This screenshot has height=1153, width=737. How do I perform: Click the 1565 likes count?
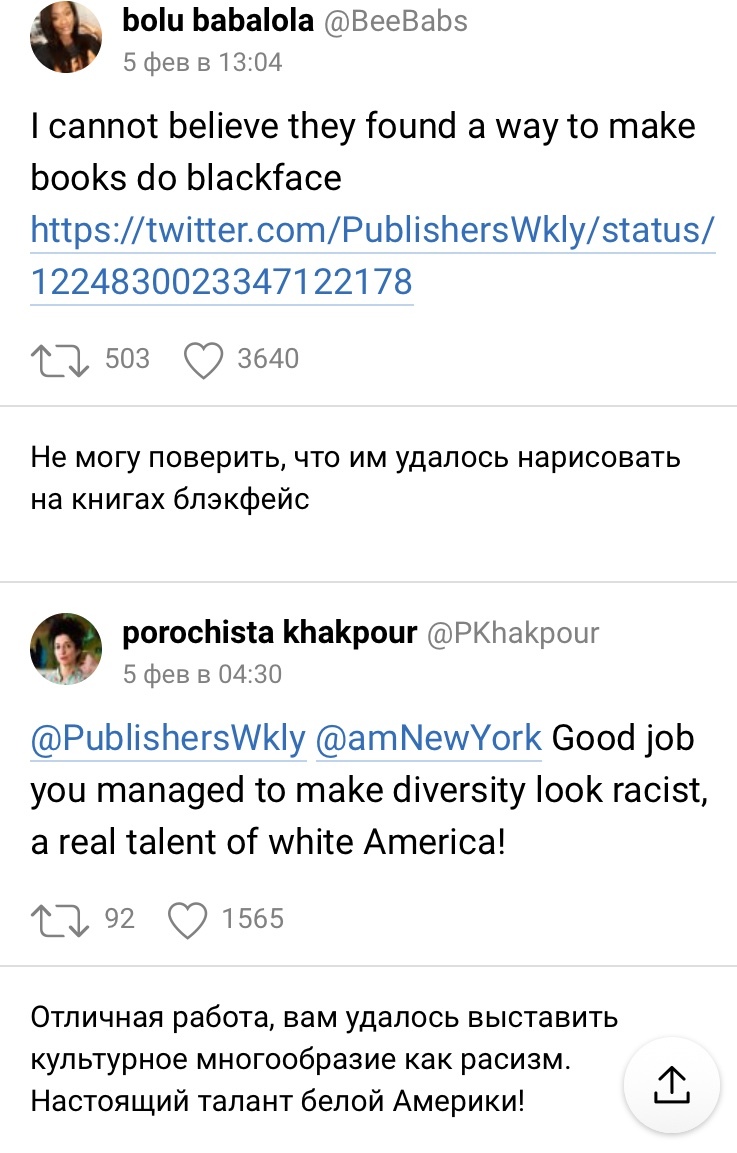pos(253,919)
